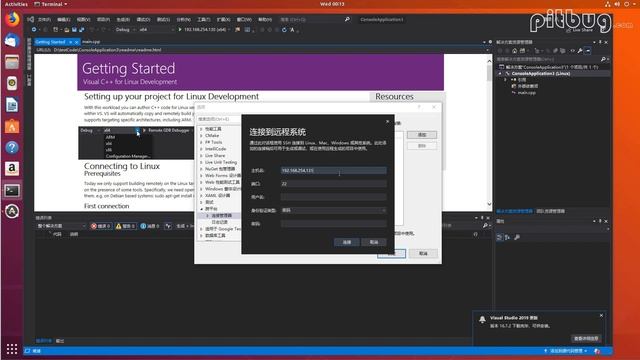Click the Home icon in Solution Explorer
This screenshot has height=360, width=640.
[x=514, y=51]
